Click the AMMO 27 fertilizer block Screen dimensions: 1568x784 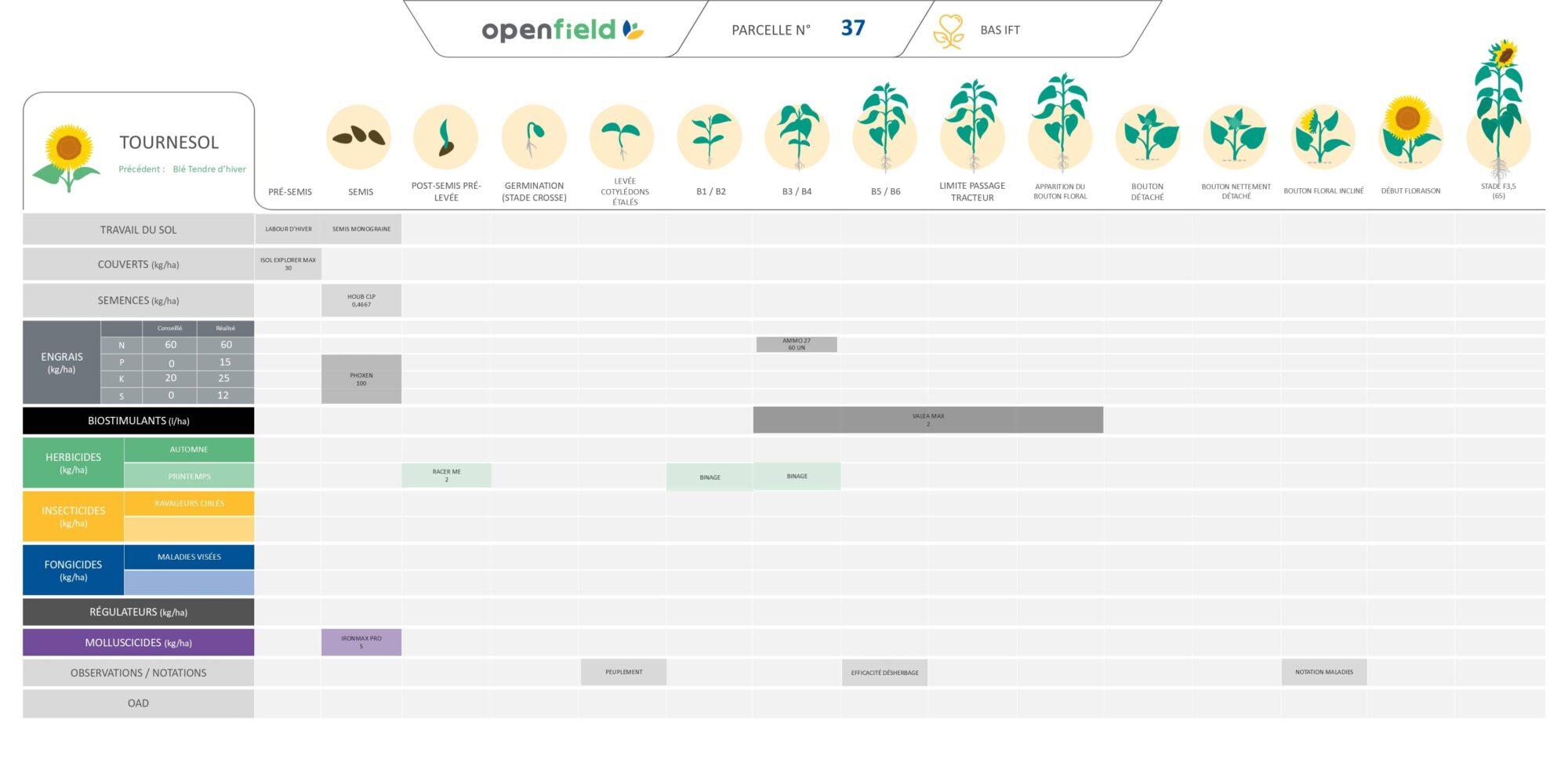(797, 344)
